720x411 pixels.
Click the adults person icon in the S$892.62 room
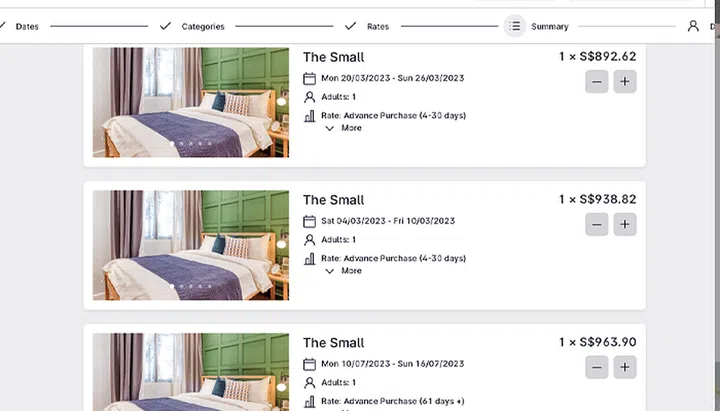coord(309,97)
